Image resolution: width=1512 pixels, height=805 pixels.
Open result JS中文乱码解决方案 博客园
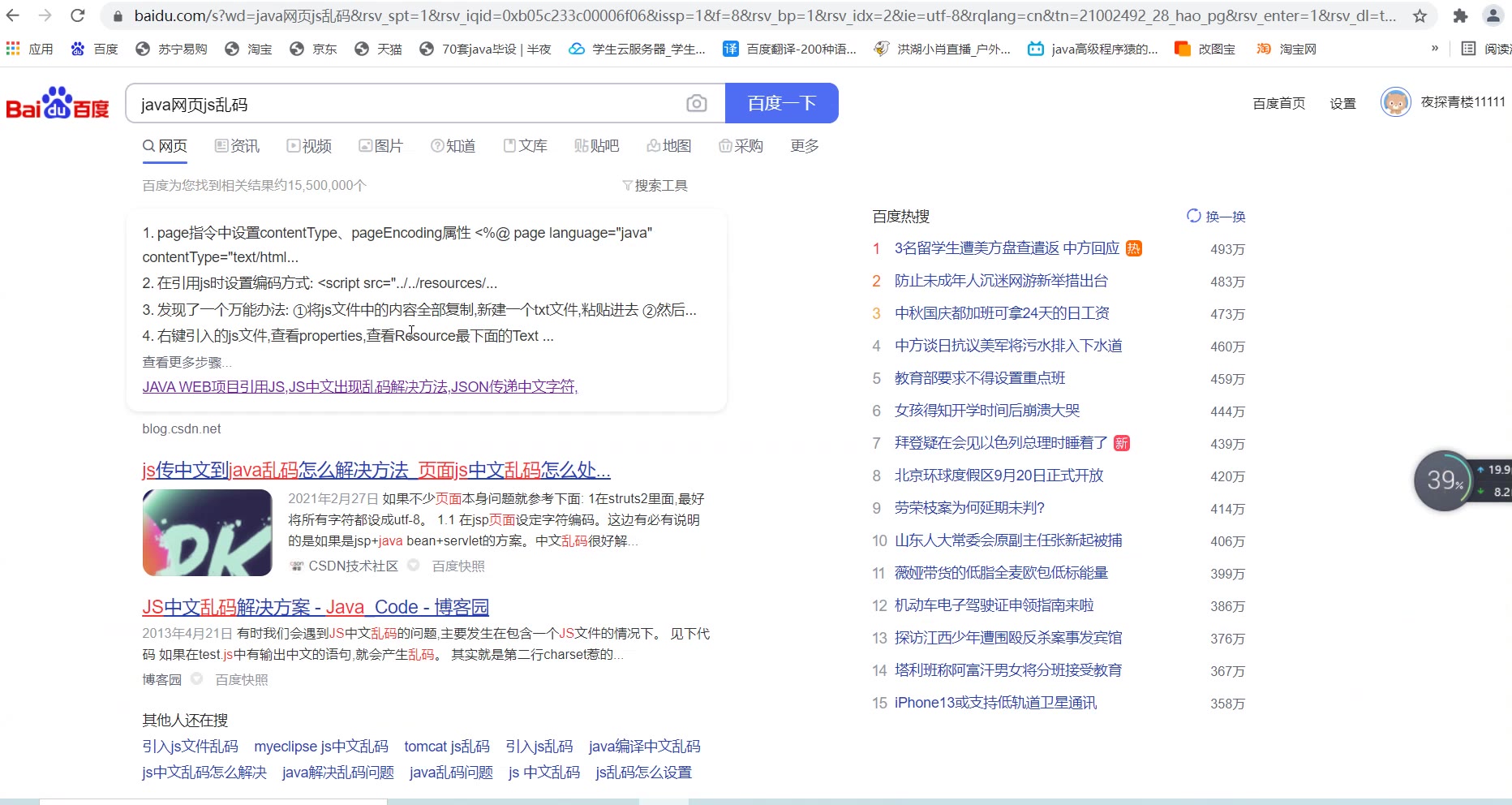pos(316,607)
